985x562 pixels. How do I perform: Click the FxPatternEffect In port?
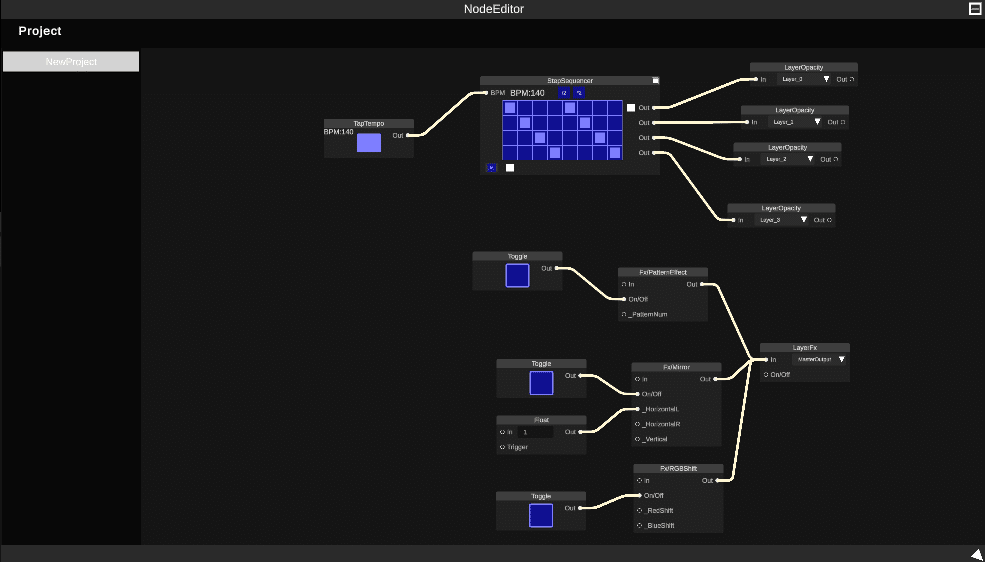point(624,284)
